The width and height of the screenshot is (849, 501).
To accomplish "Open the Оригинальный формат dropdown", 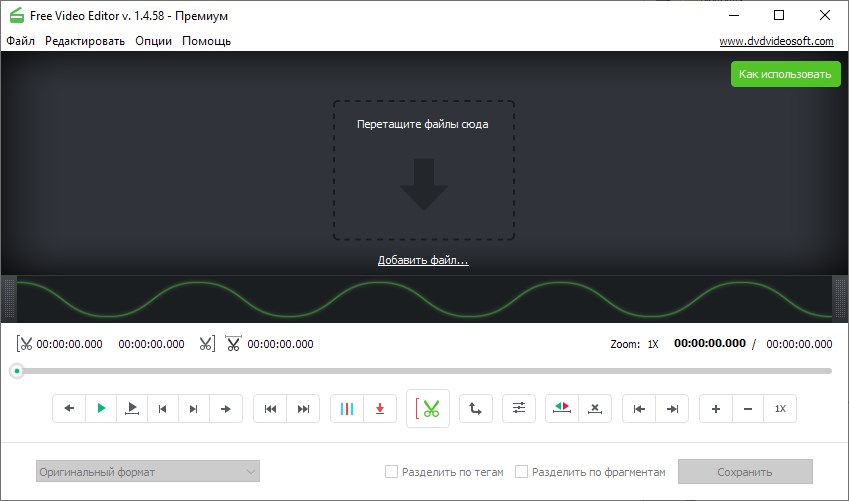I will (x=148, y=471).
